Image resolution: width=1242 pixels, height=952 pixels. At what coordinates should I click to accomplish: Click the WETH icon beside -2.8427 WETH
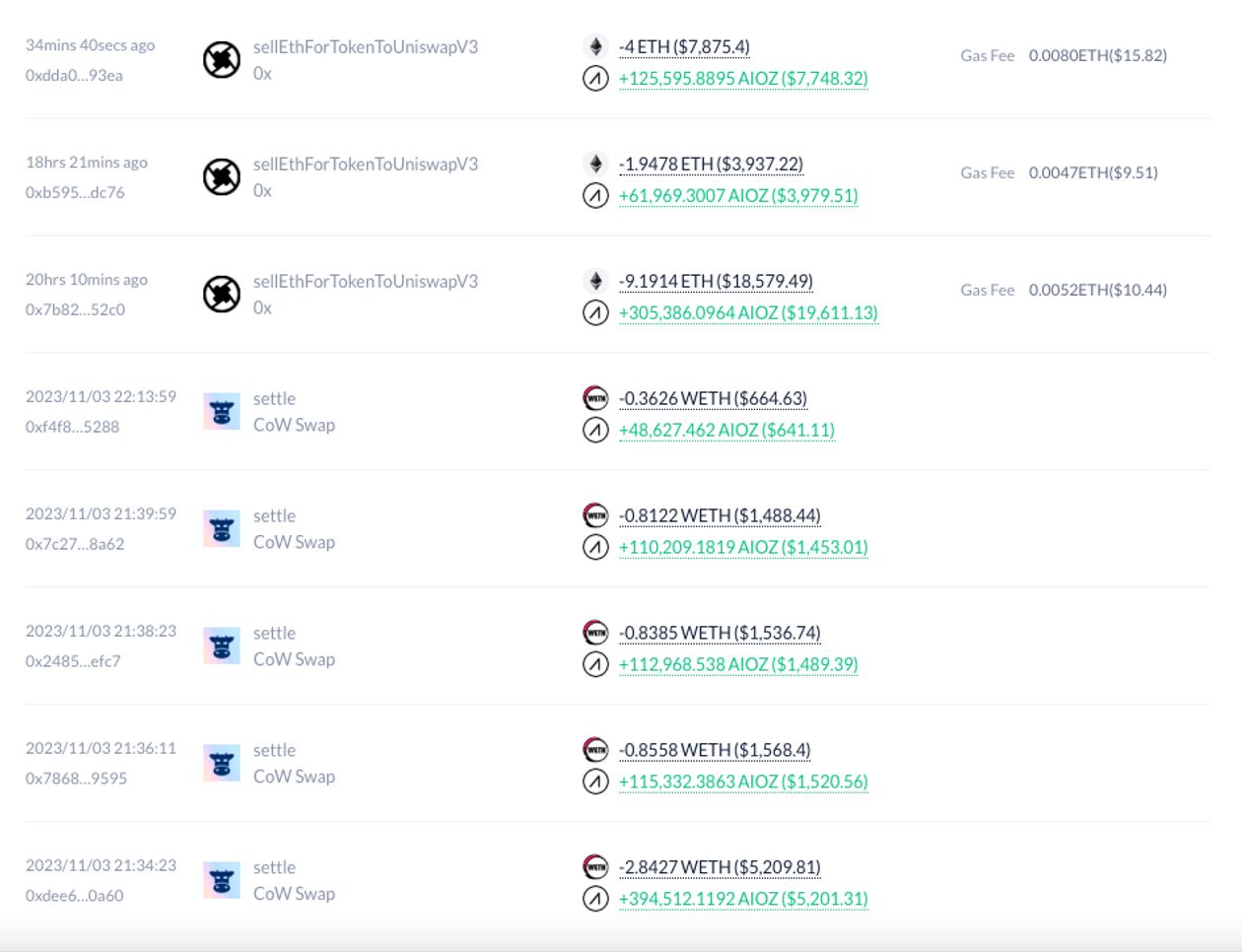595,867
